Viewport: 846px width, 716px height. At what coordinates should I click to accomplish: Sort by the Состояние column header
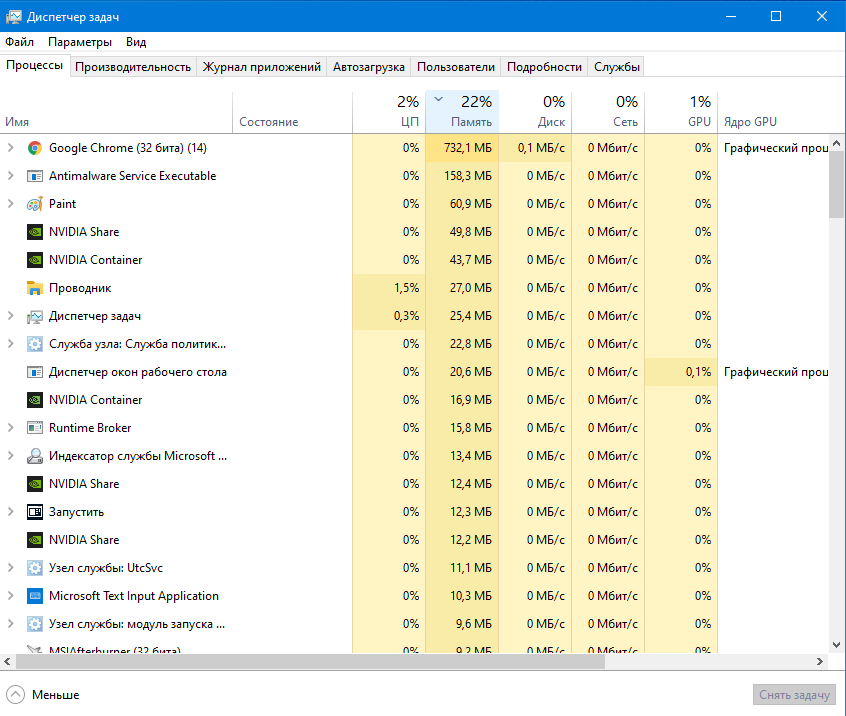pyautogui.click(x=292, y=112)
